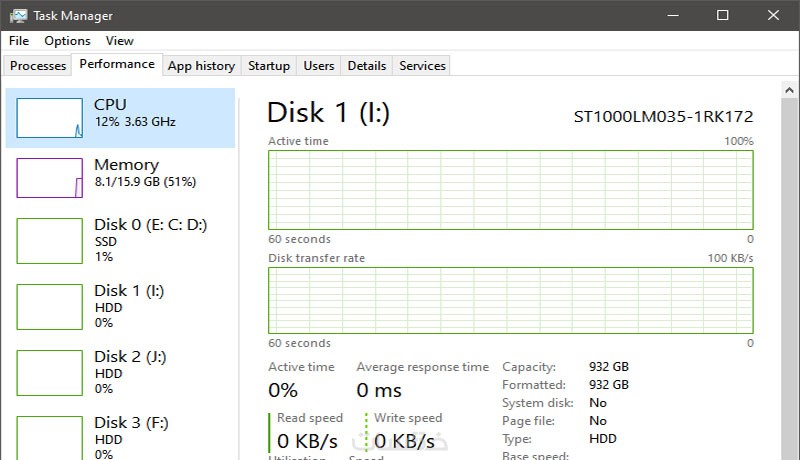Click the Task Manager title bar icon
Viewport: 800px width, 460px height.
click(17, 16)
